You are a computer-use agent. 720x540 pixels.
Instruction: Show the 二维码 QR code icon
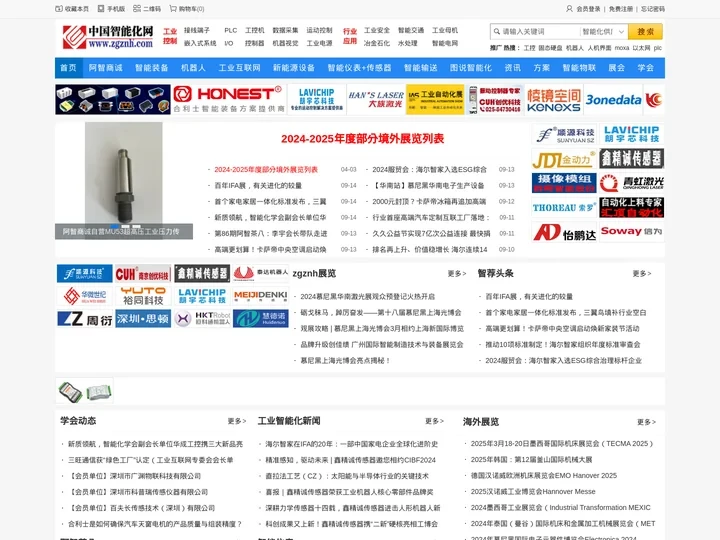click(137, 9)
